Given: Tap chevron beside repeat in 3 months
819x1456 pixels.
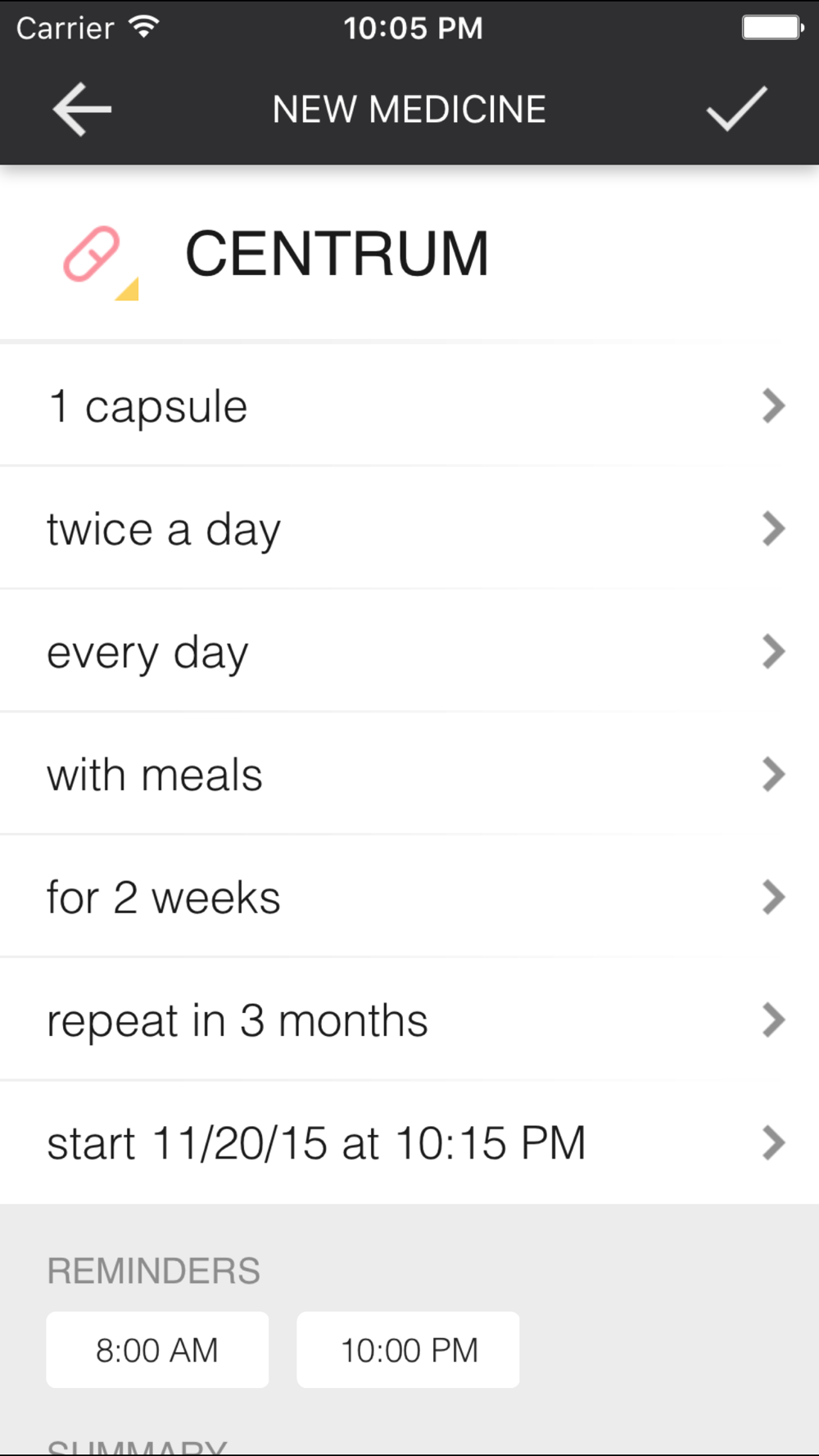Looking at the screenshot, I should point(774,1020).
